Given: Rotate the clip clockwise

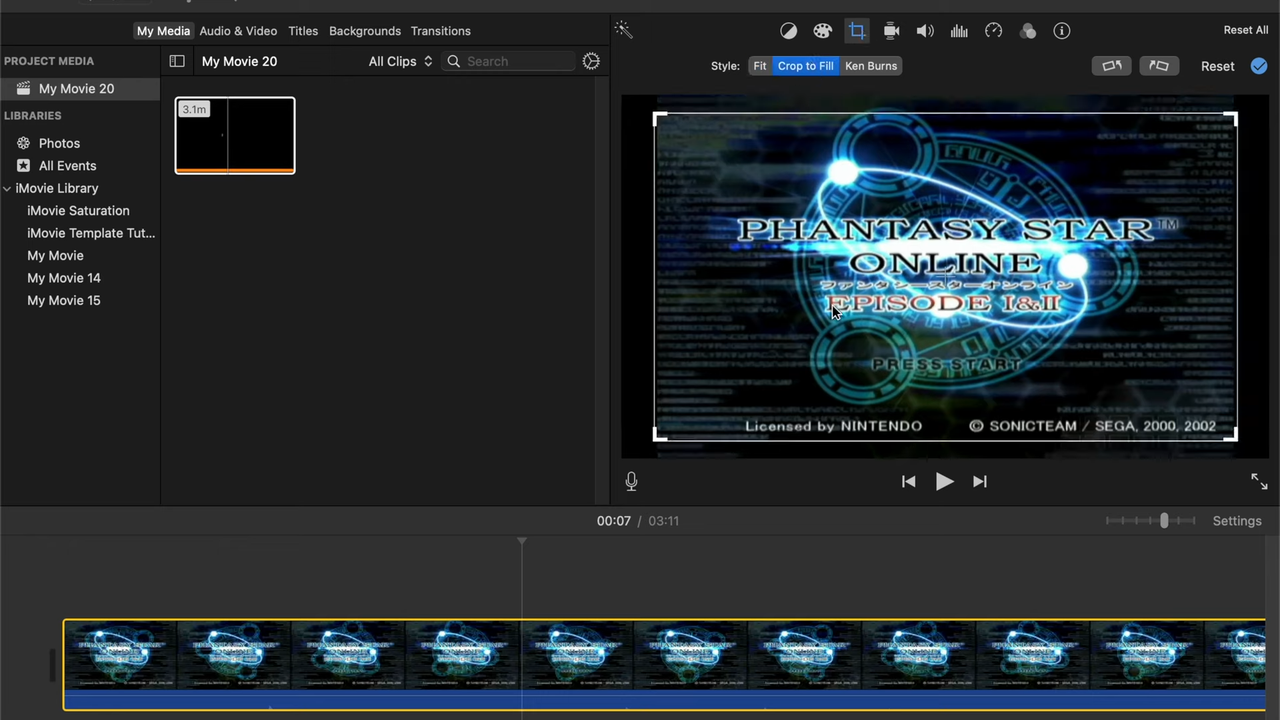Looking at the screenshot, I should pos(1159,66).
